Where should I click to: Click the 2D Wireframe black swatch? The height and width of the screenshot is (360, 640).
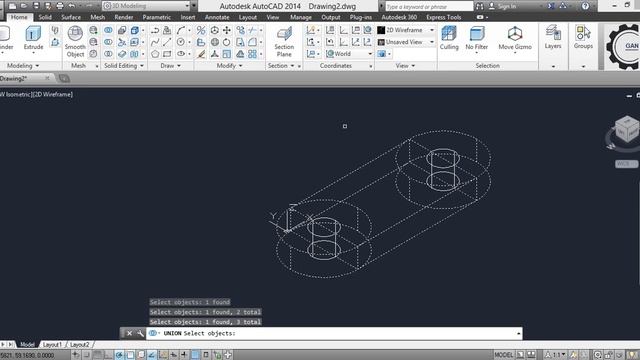(x=381, y=30)
